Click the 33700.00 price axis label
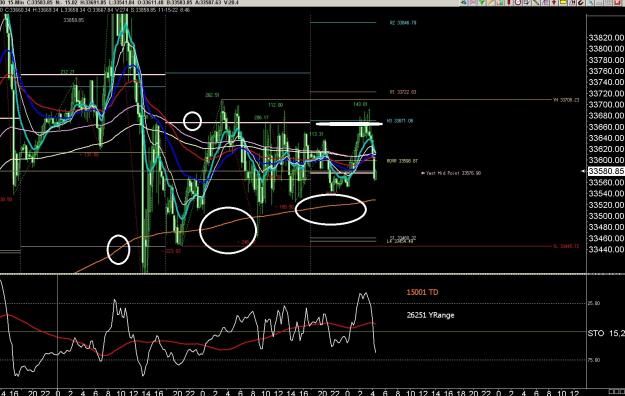Image resolution: width=625 pixels, height=396 pixels. tap(606, 105)
